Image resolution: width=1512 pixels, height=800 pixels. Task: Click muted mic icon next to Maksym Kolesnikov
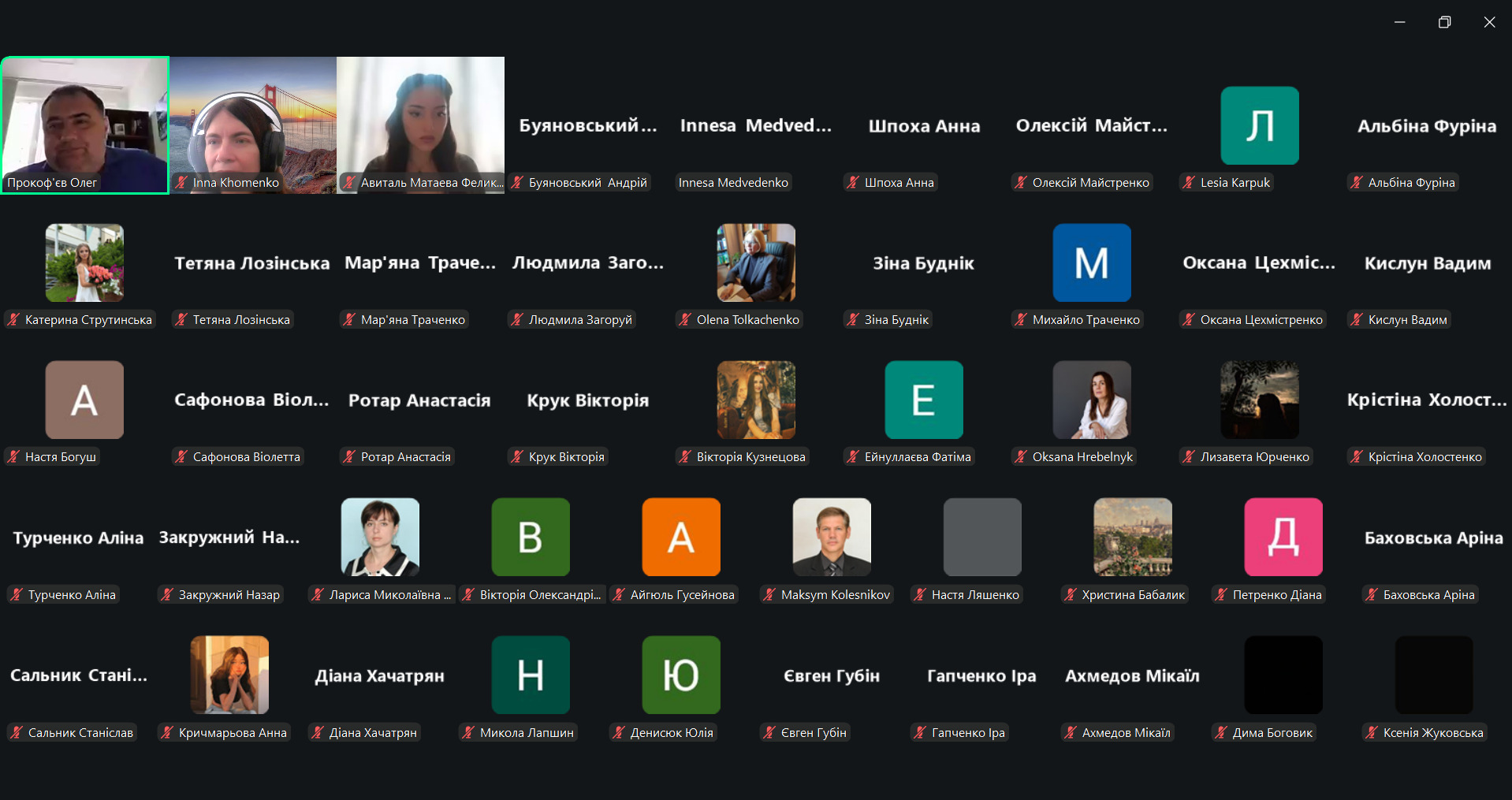point(769,595)
